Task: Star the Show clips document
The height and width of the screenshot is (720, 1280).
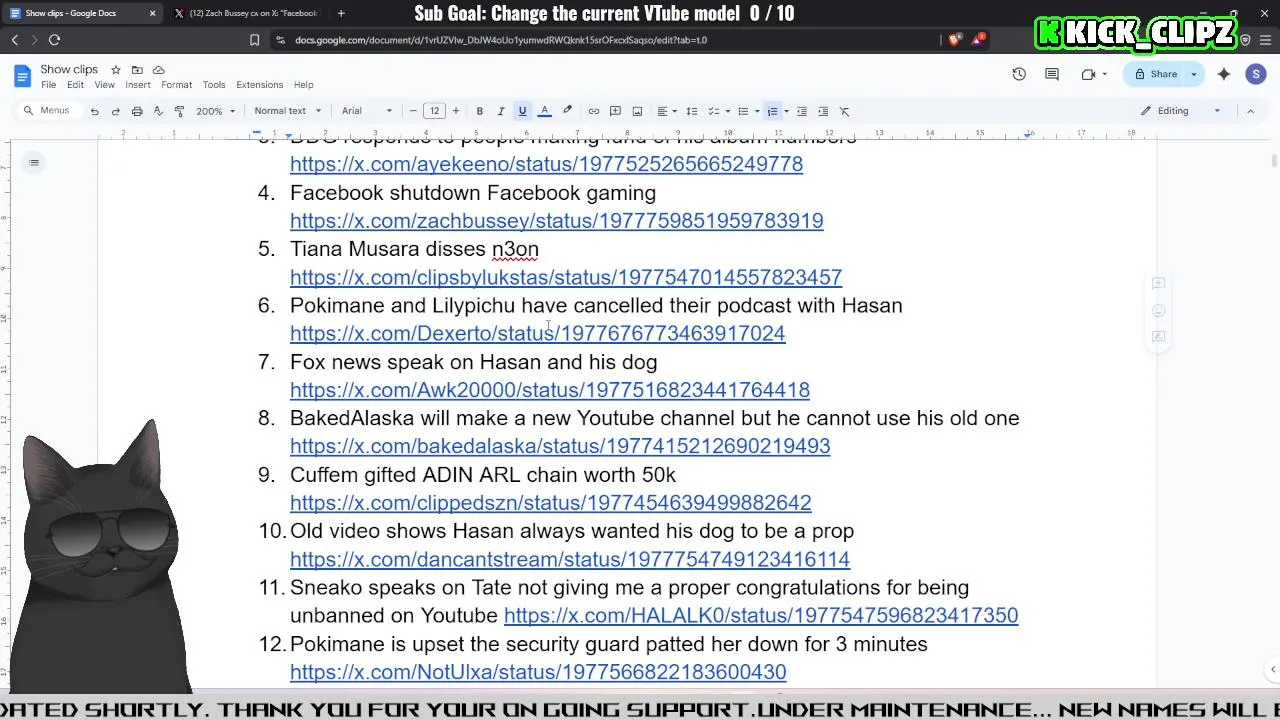Action: pos(116,70)
